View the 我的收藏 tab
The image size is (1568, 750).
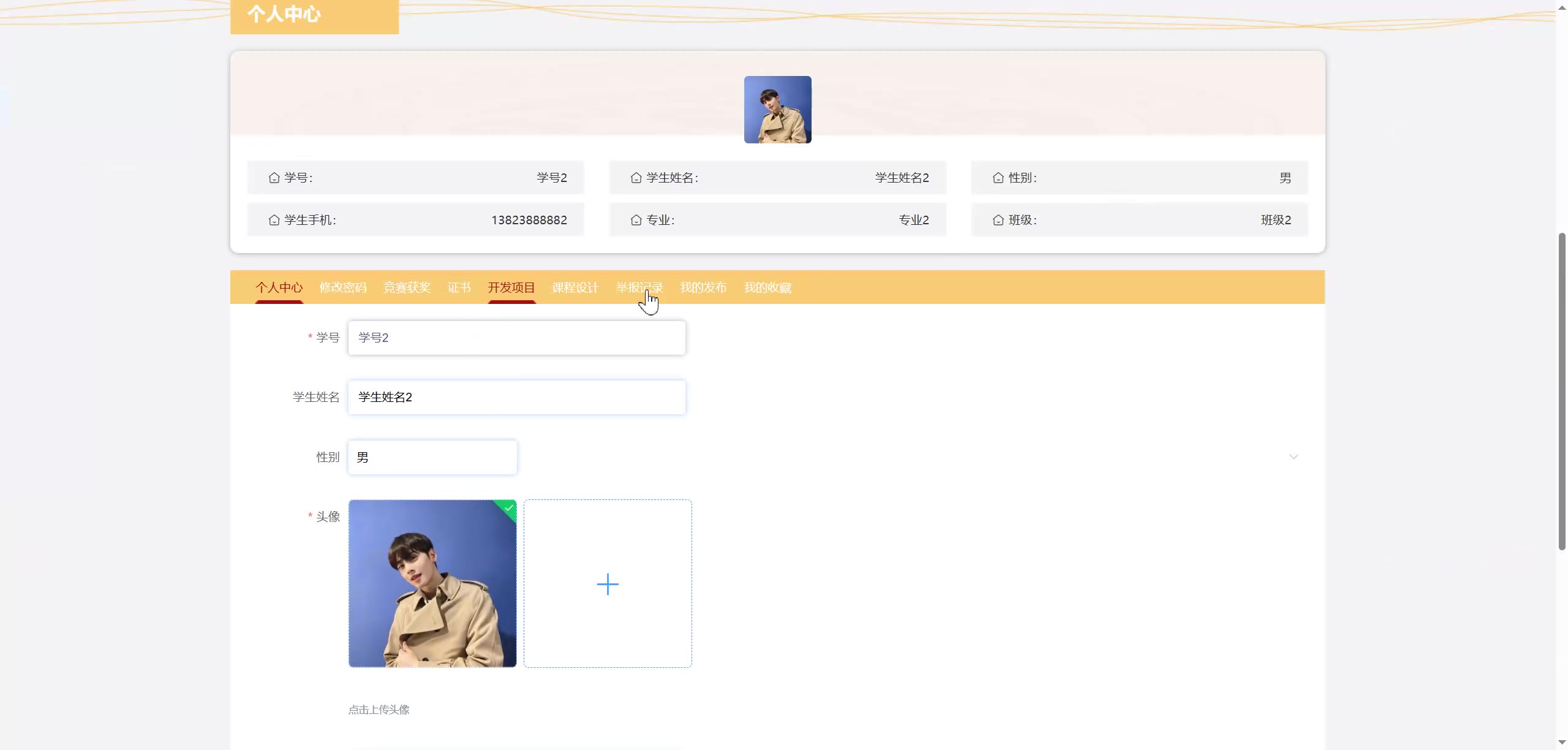pyautogui.click(x=767, y=287)
